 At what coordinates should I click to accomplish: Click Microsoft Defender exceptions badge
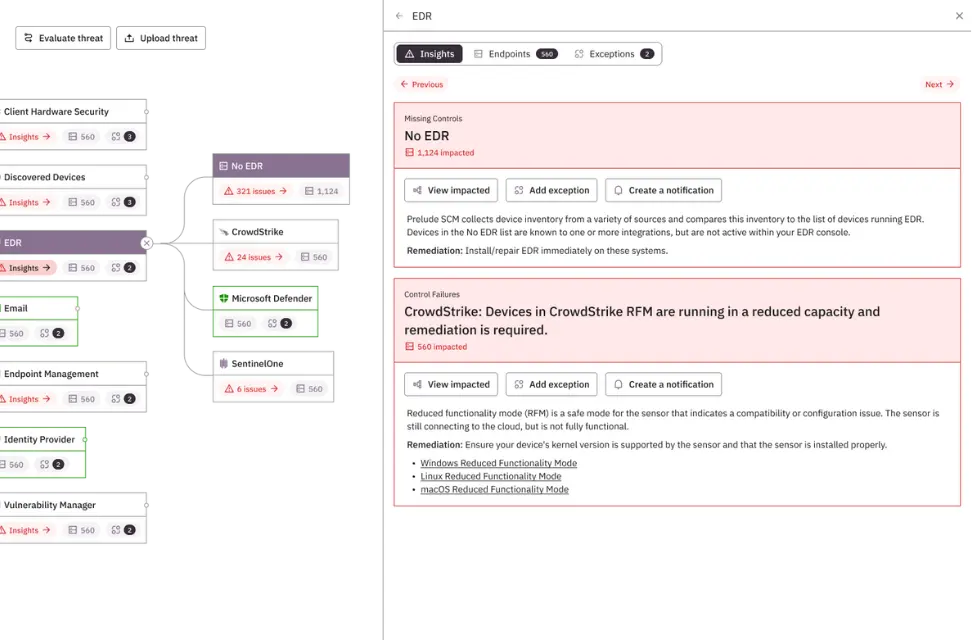click(279, 324)
